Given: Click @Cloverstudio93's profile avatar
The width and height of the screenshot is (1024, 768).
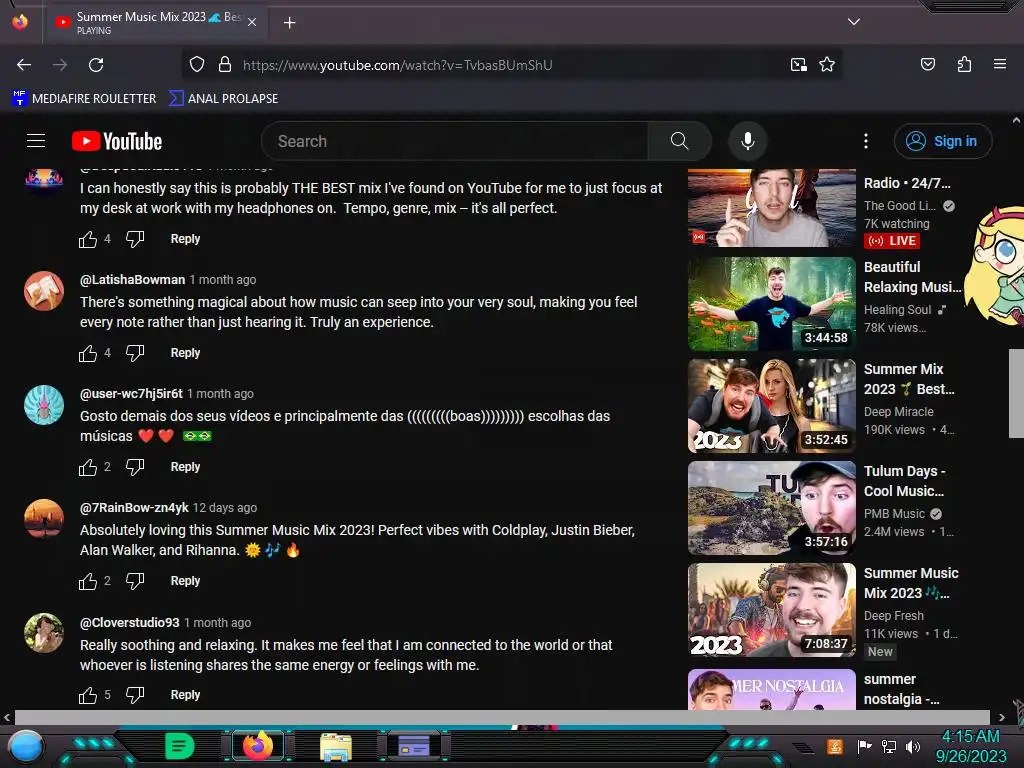Looking at the screenshot, I should (x=44, y=633).
